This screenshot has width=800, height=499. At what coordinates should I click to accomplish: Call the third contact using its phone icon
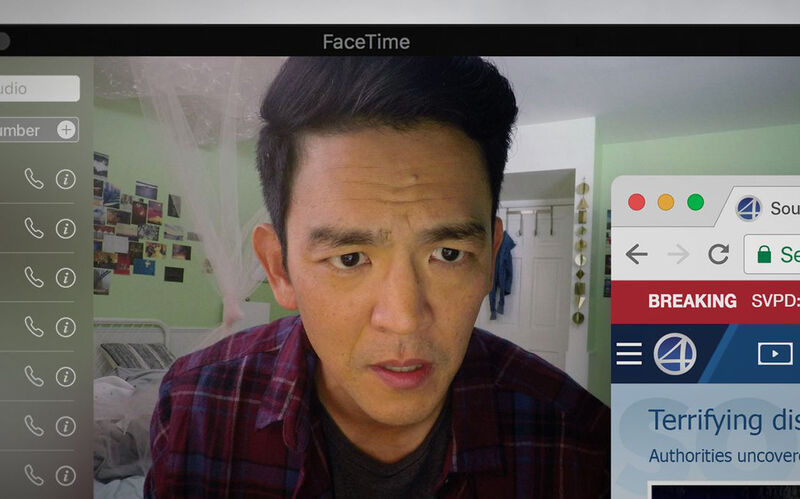[34, 278]
